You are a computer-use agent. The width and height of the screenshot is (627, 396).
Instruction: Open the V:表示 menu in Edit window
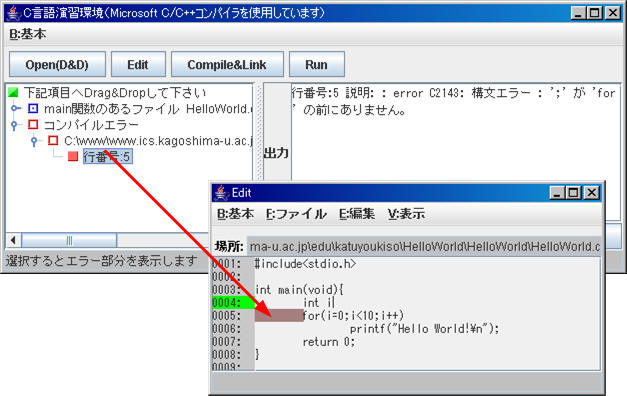pyautogui.click(x=406, y=214)
